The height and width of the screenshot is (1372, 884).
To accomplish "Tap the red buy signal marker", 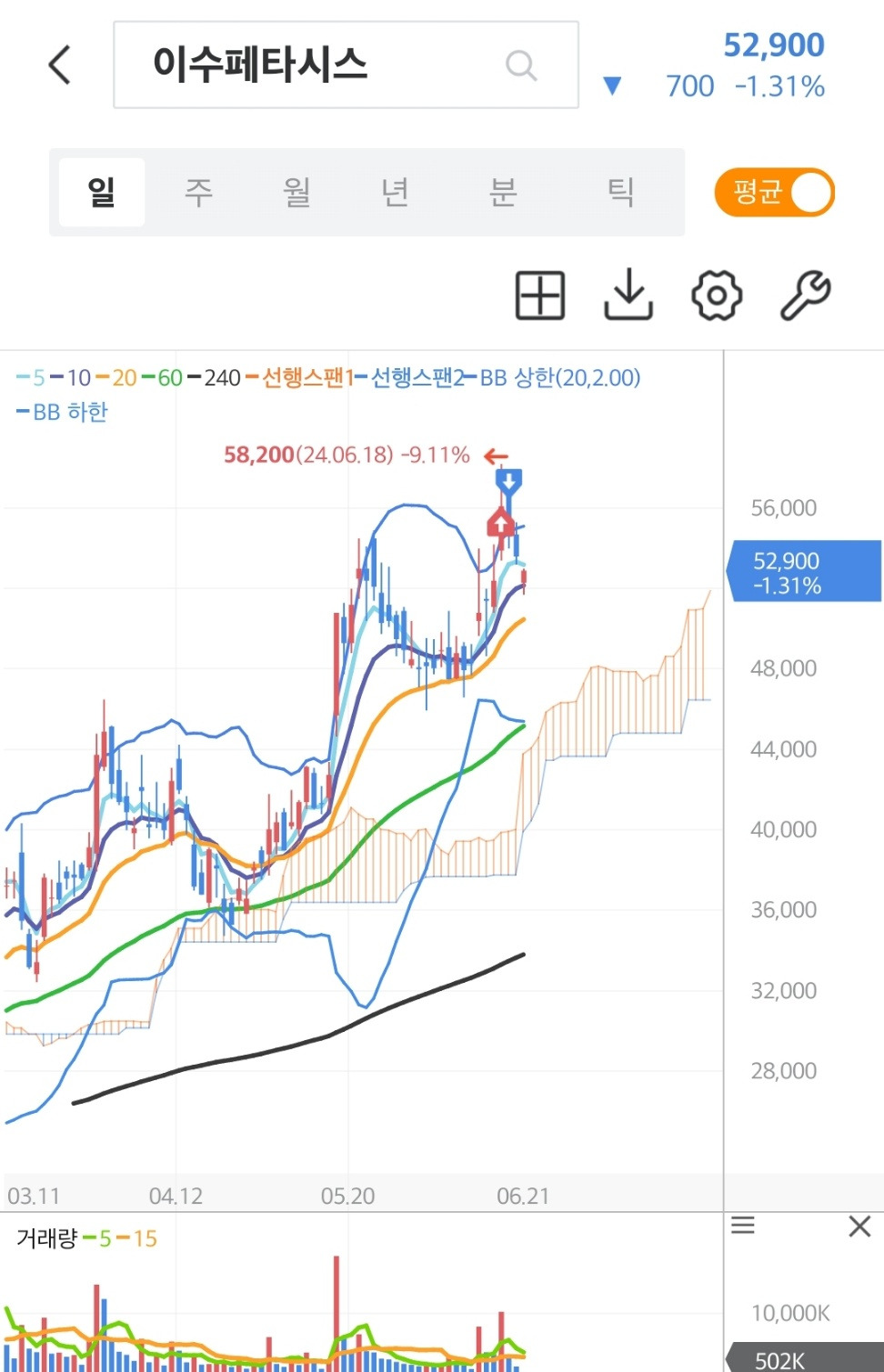I will [x=500, y=523].
